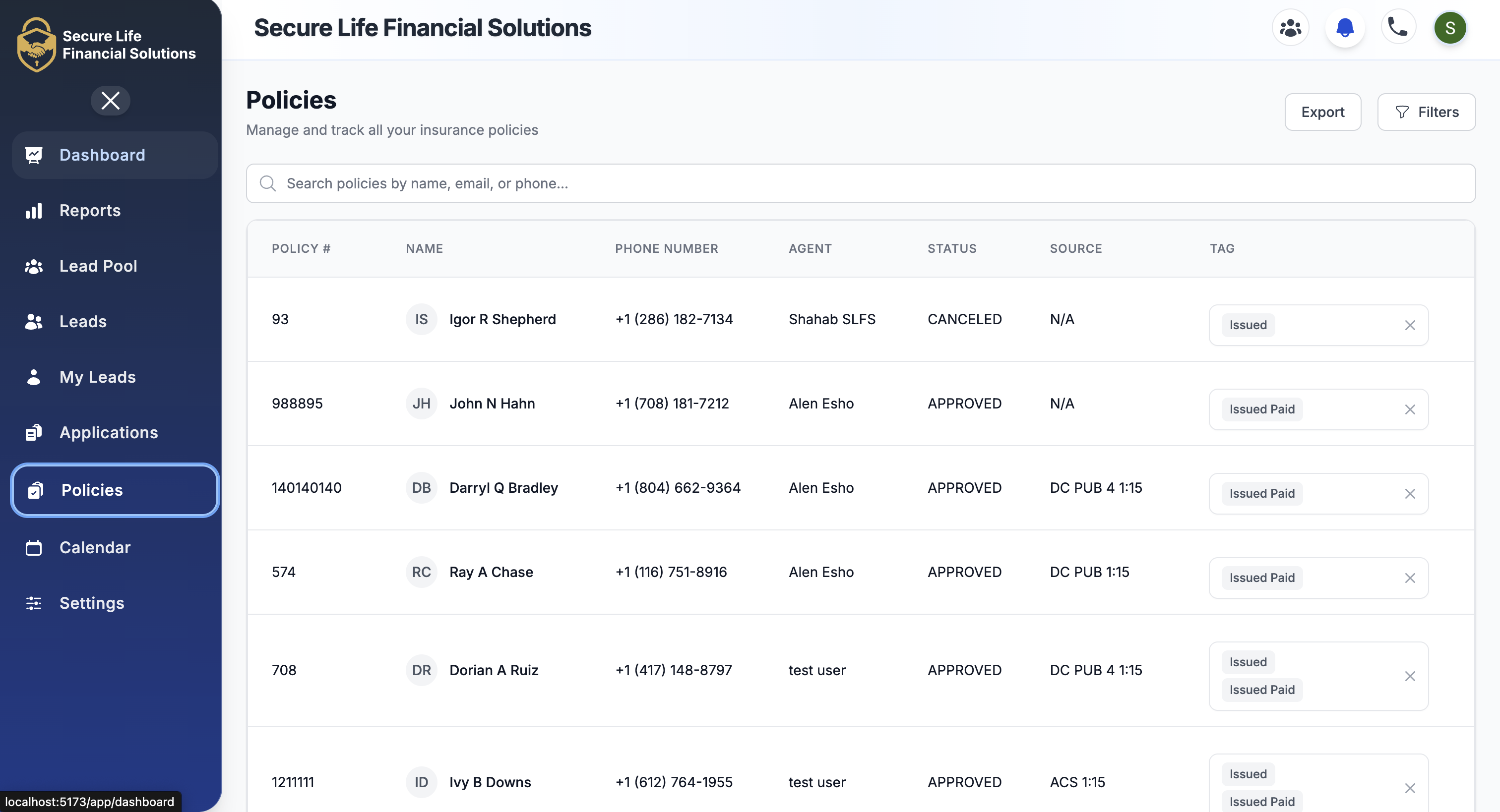Open the team members icon in header
Image resolution: width=1500 pixels, height=812 pixels.
pos(1290,27)
